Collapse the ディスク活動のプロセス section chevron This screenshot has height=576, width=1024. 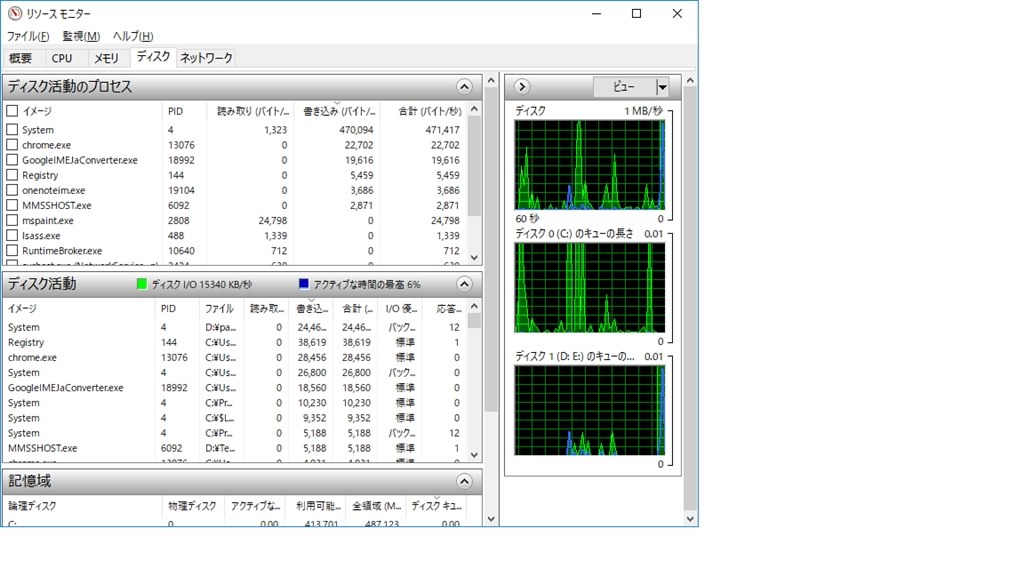(464, 87)
